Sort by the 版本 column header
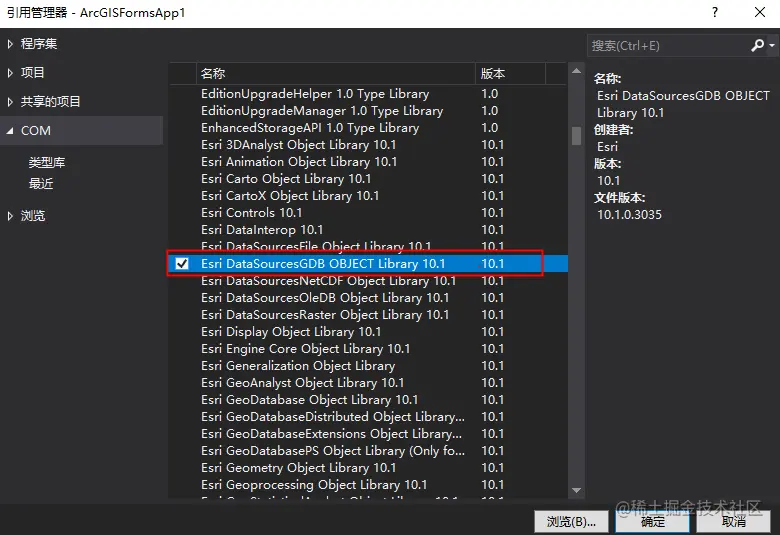780x535 pixels. point(510,74)
